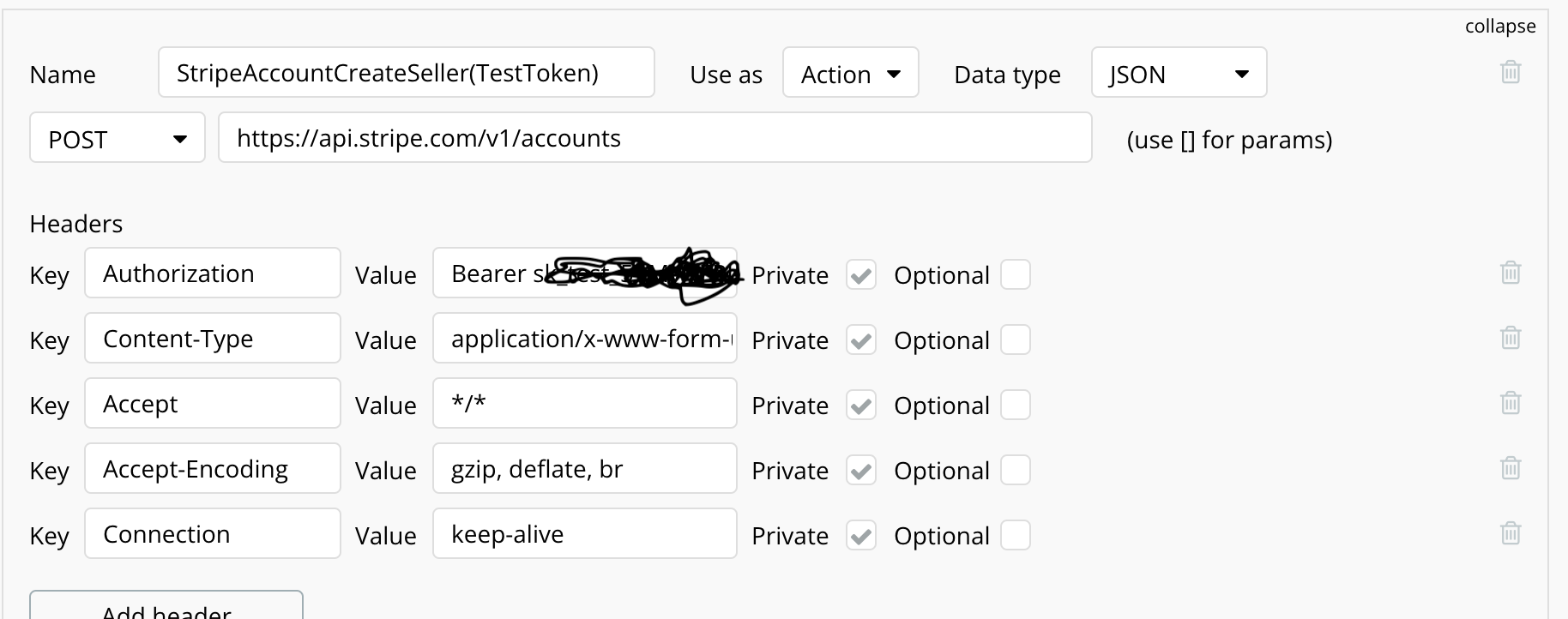Click the API call Name field

(x=406, y=73)
